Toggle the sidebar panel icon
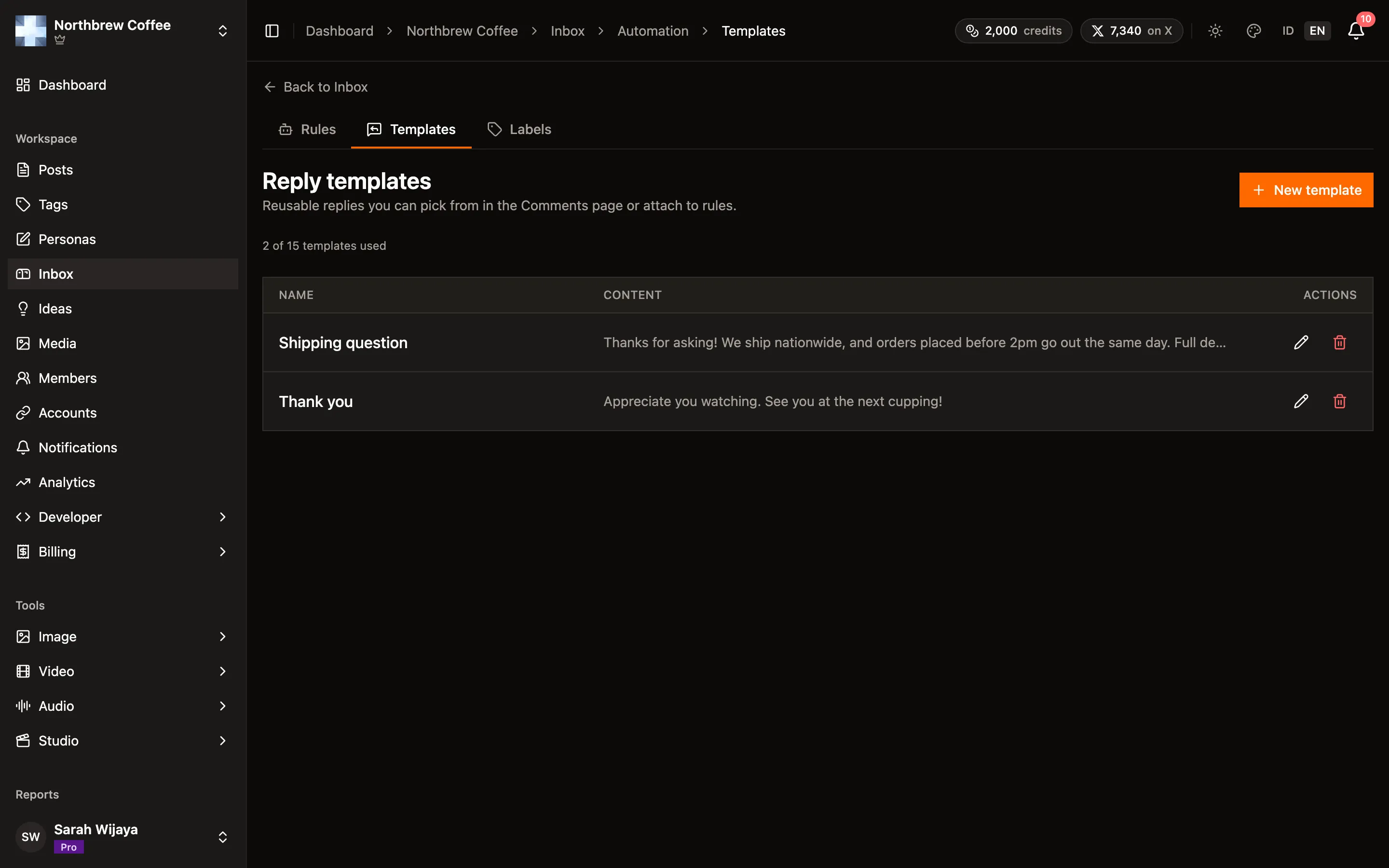This screenshot has width=1389, height=868. (272, 31)
